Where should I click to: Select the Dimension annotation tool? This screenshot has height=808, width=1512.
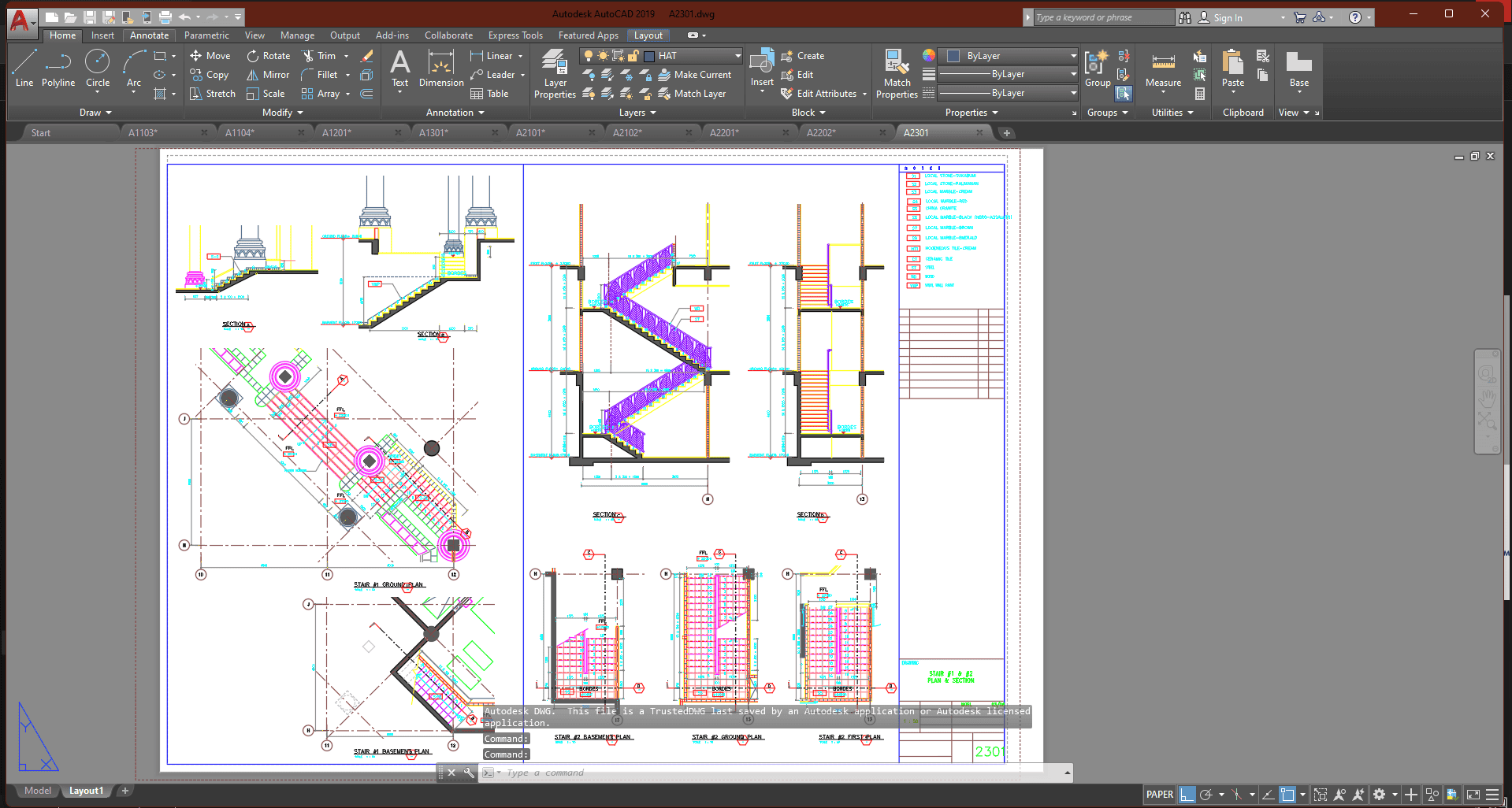[441, 68]
